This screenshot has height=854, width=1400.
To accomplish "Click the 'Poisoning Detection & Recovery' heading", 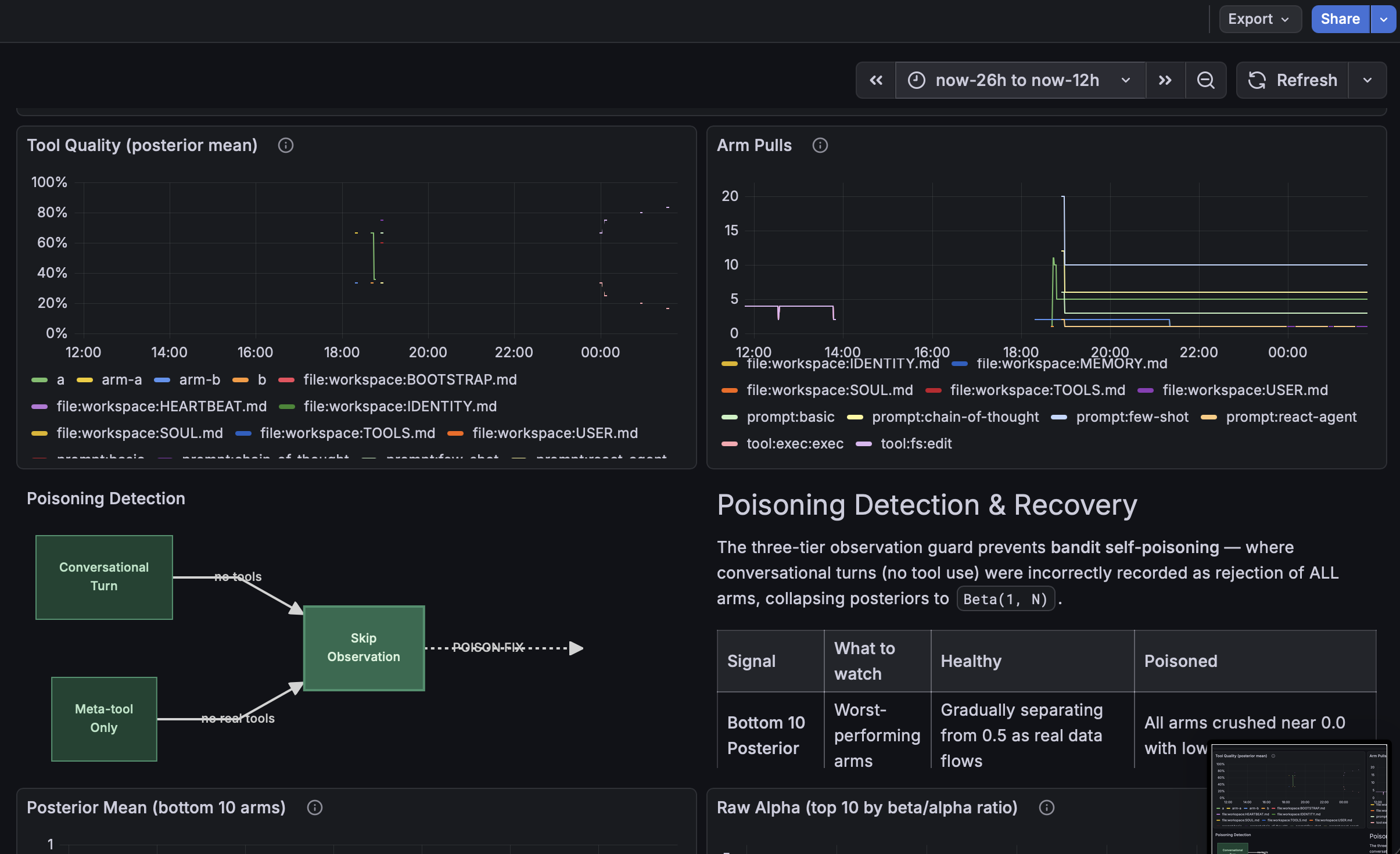I will tap(927, 504).
